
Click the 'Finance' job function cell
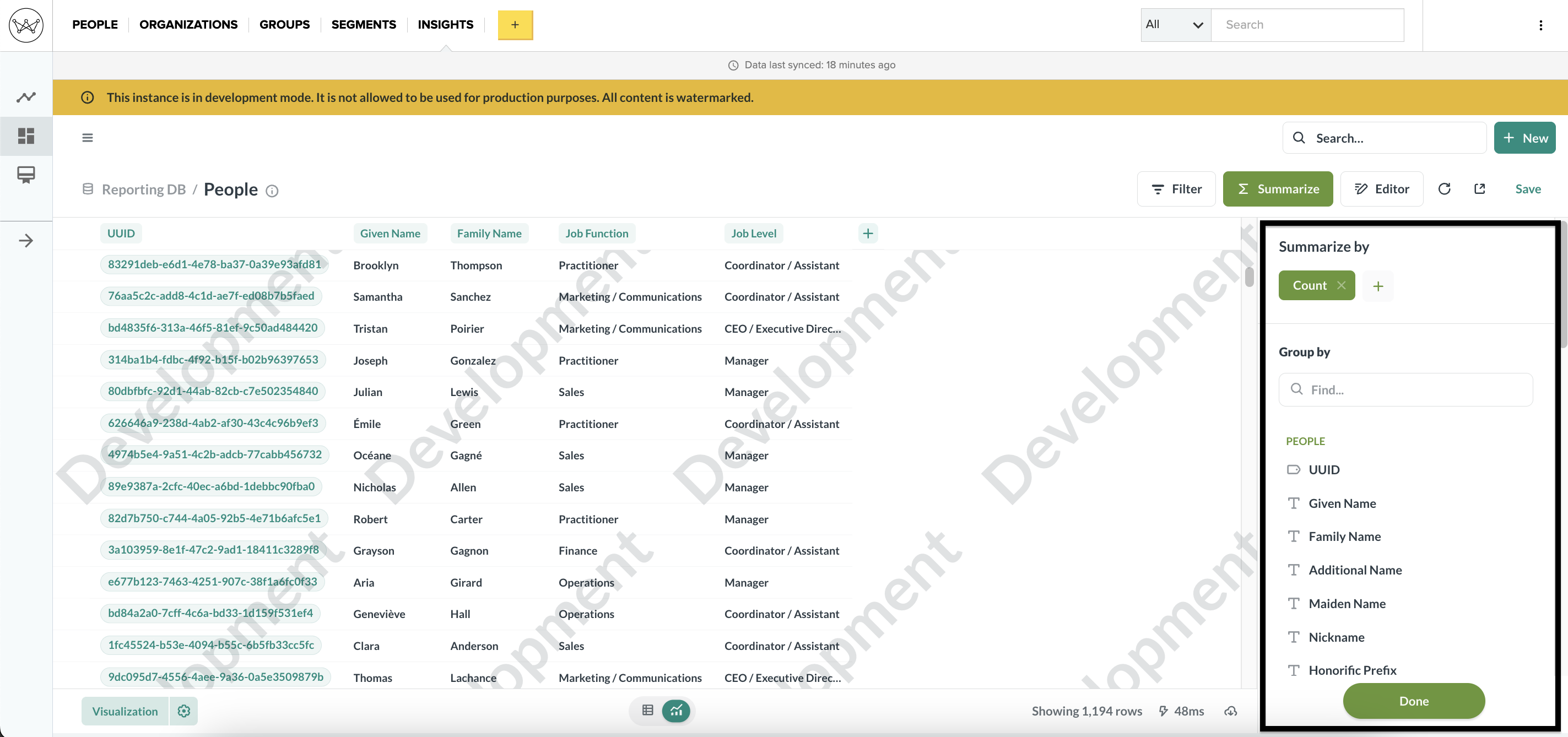pyautogui.click(x=577, y=551)
